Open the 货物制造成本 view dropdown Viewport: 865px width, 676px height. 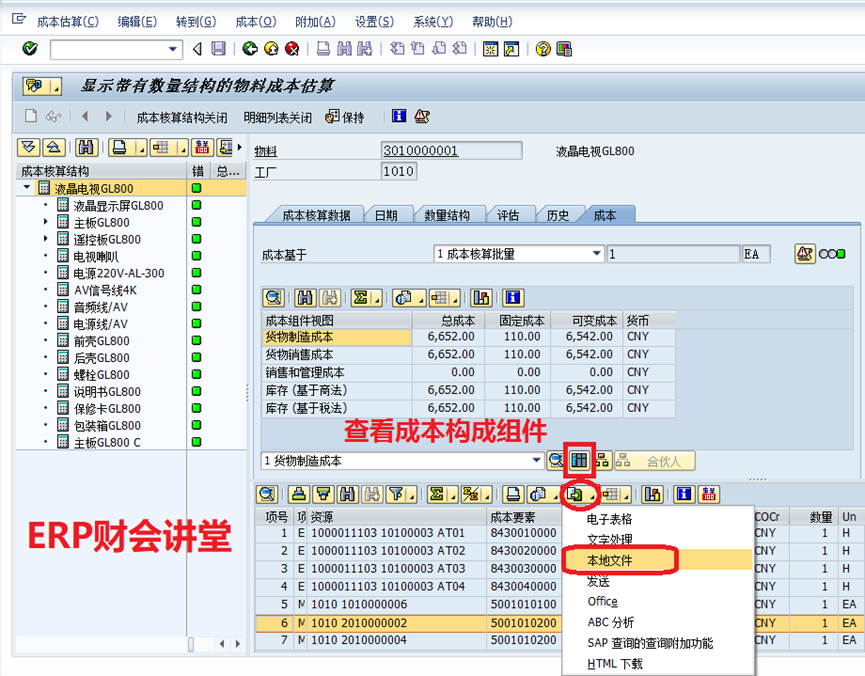point(536,461)
